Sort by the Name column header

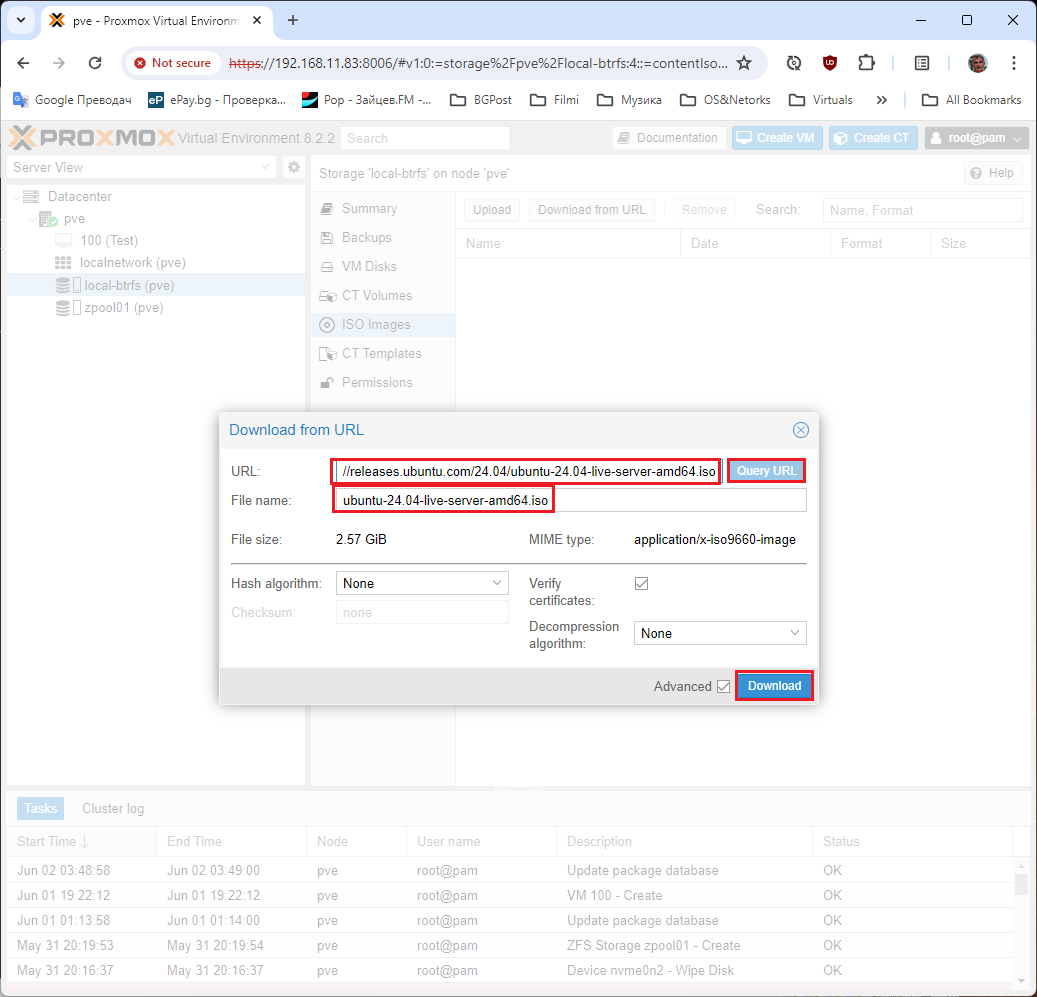click(x=568, y=243)
